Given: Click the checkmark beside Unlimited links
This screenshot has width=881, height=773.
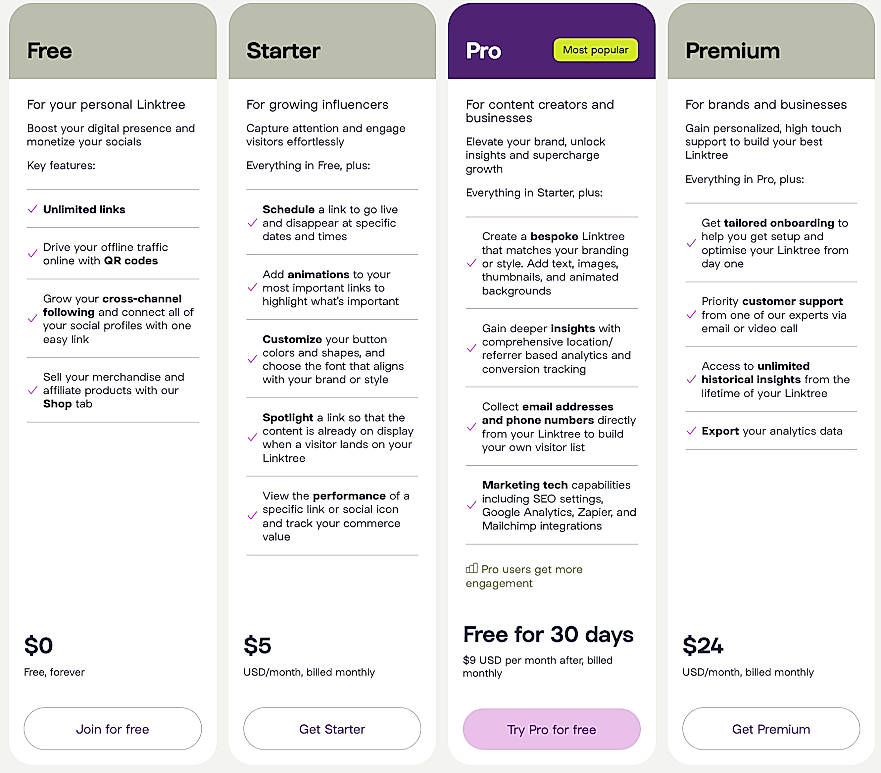Looking at the screenshot, I should (34, 209).
